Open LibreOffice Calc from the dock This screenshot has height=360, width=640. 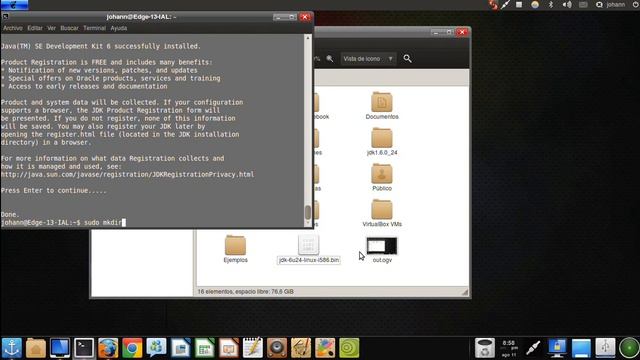[204, 348]
